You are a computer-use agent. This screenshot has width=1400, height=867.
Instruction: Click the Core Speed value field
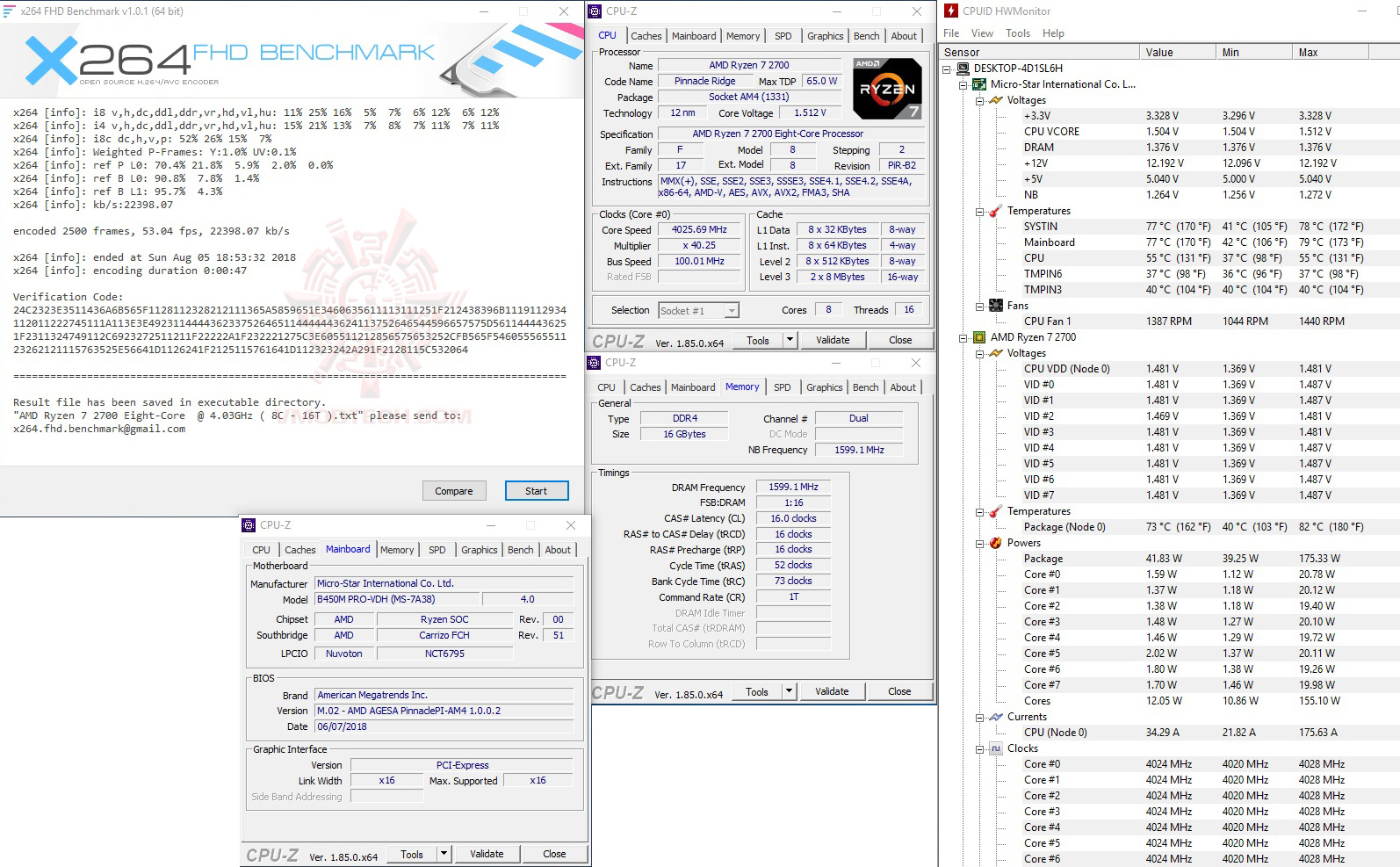tap(699, 230)
